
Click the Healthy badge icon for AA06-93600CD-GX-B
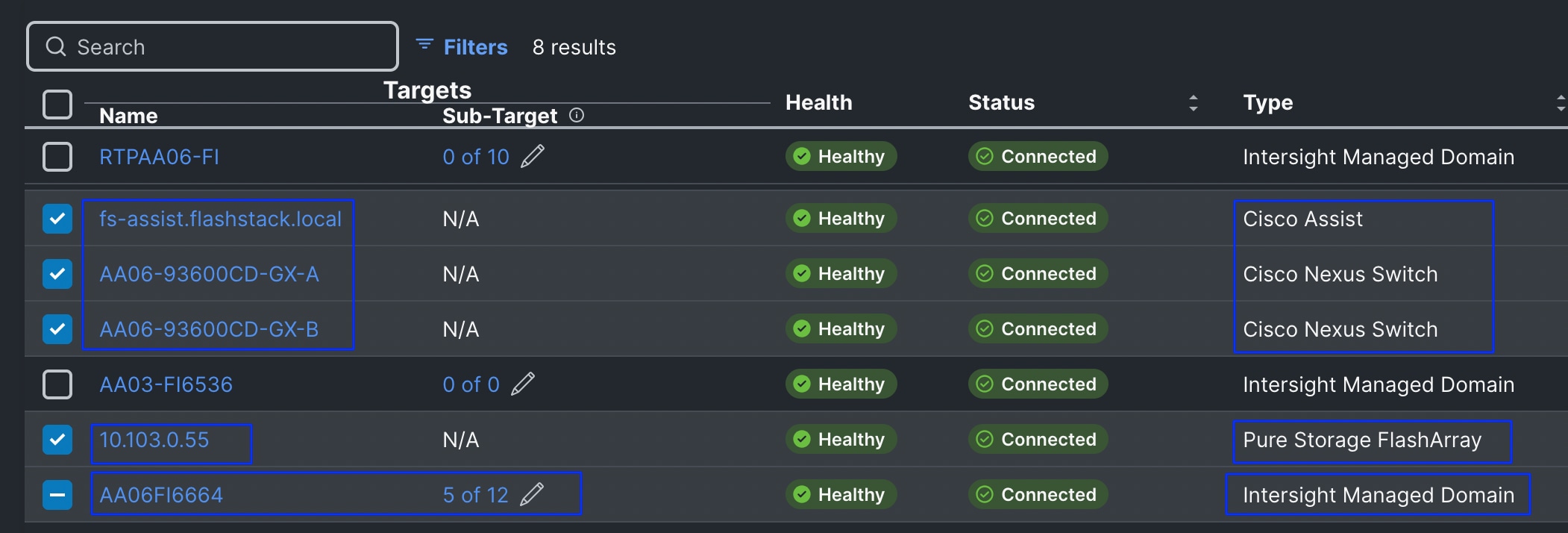pos(802,328)
